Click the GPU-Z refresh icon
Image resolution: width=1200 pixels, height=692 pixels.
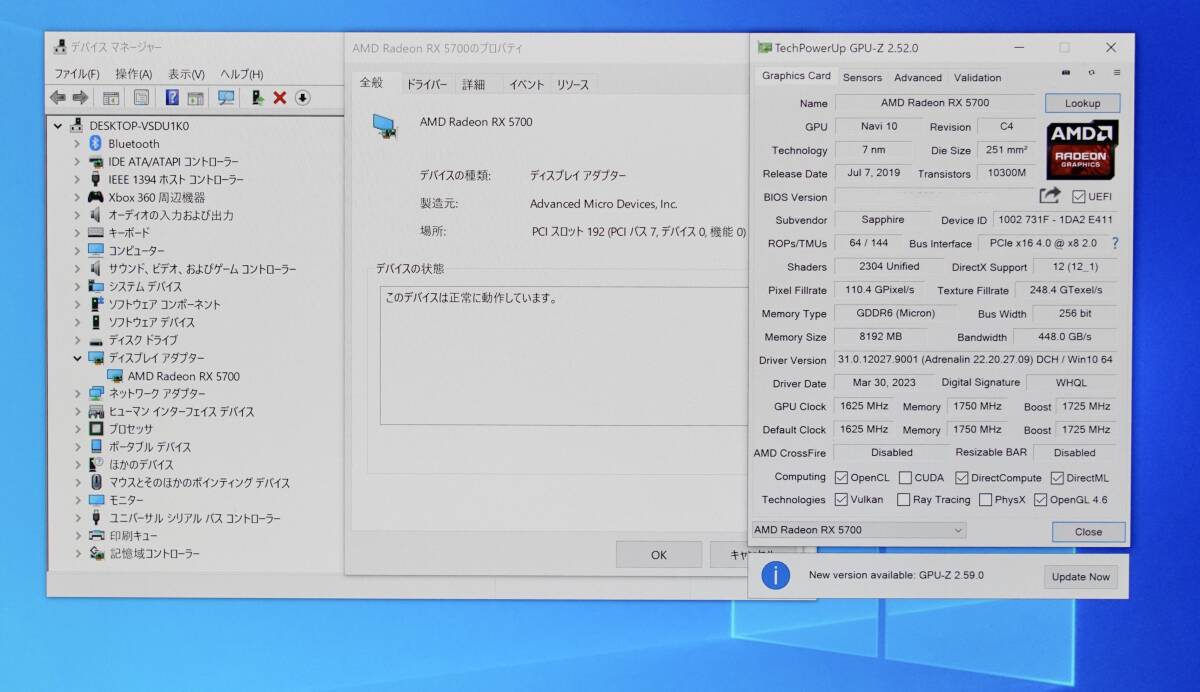coord(1091,72)
